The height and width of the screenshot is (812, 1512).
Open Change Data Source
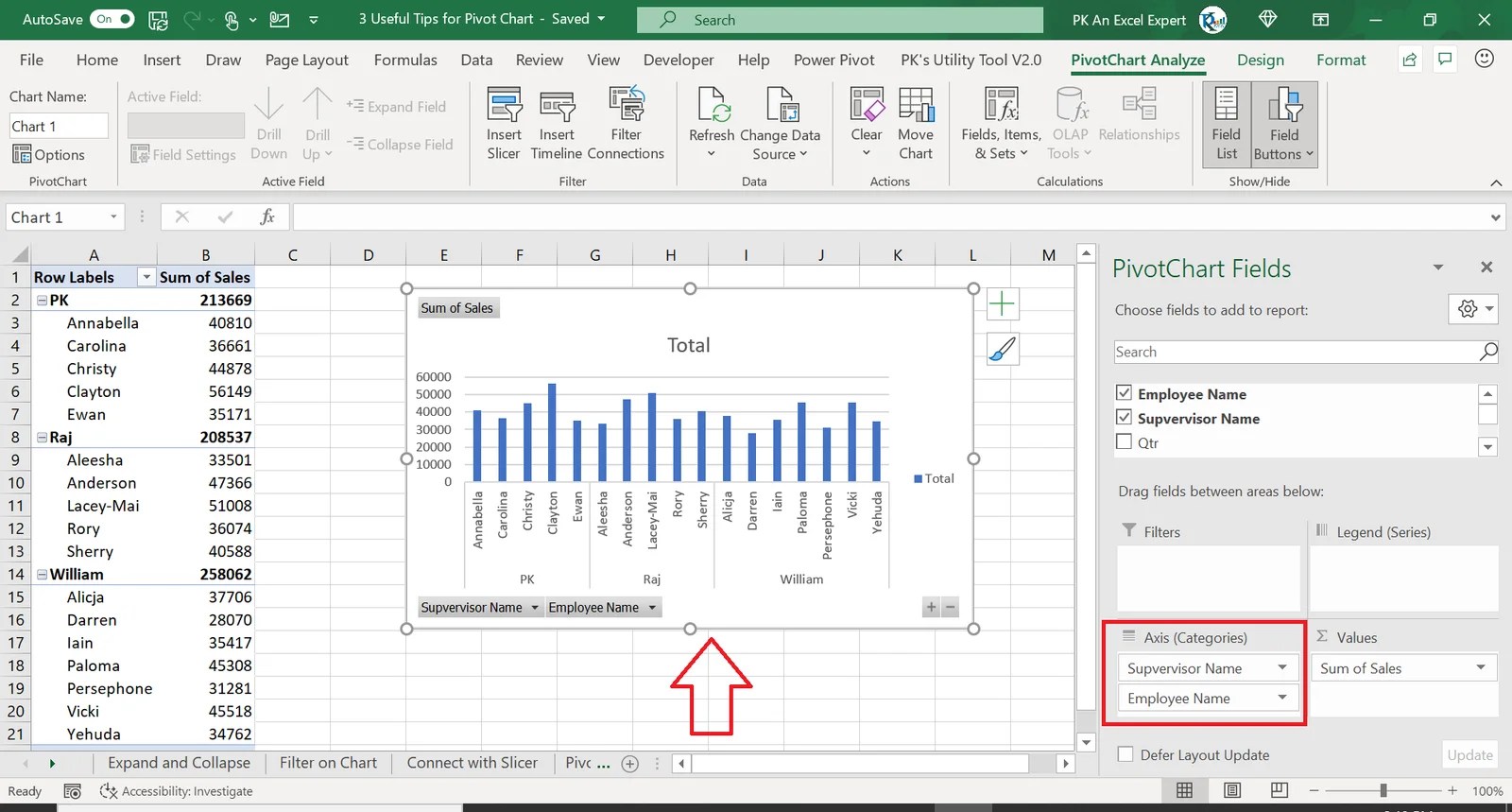coord(780,123)
